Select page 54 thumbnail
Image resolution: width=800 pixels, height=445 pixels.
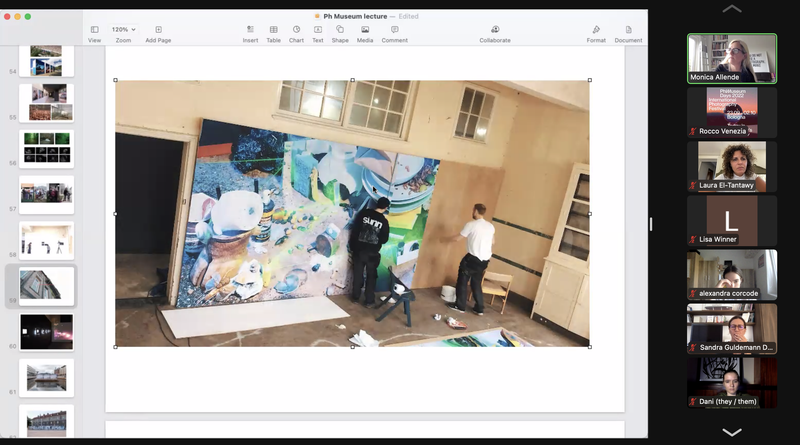point(46,61)
